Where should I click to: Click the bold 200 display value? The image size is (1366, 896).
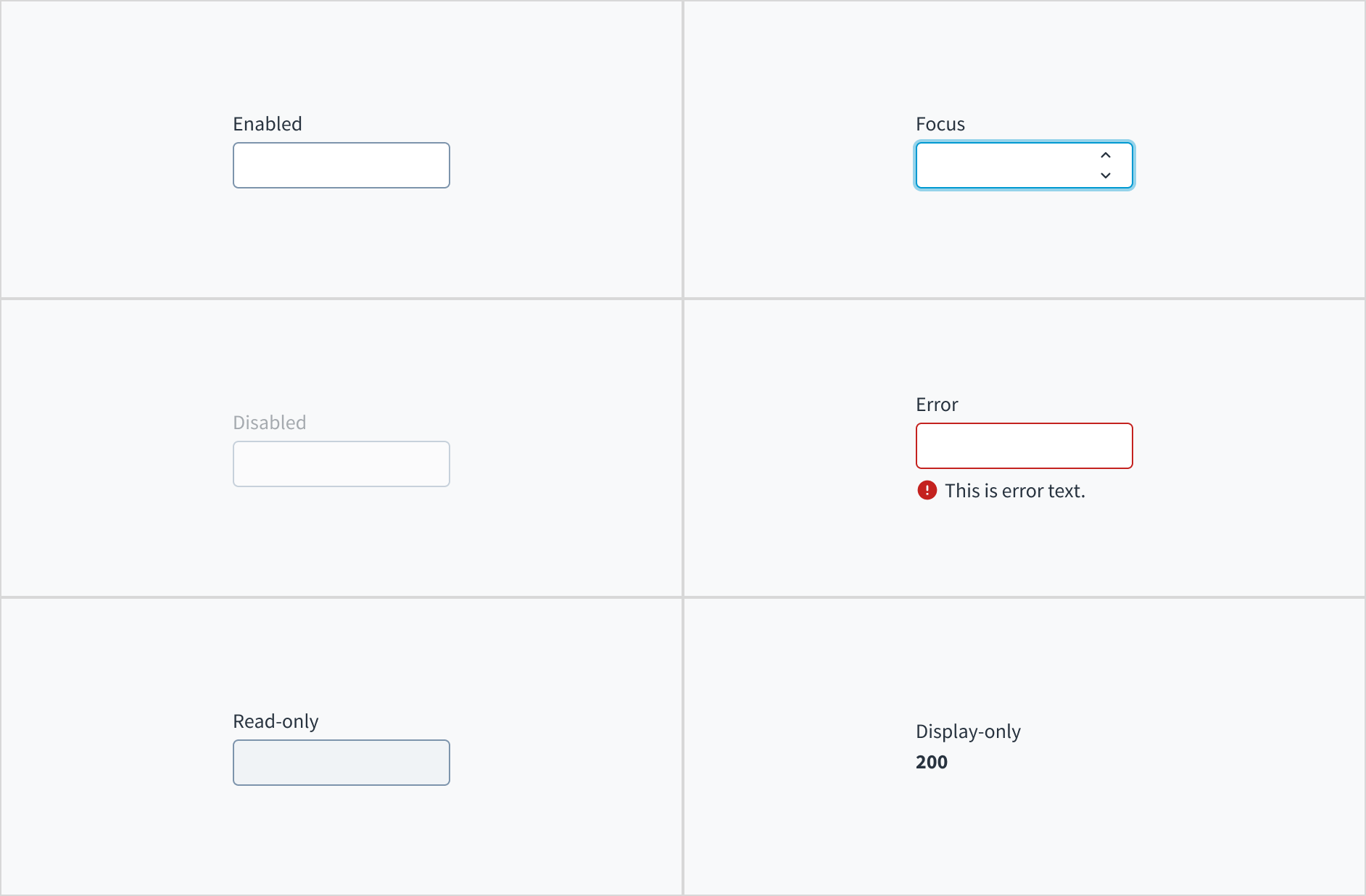coord(932,762)
